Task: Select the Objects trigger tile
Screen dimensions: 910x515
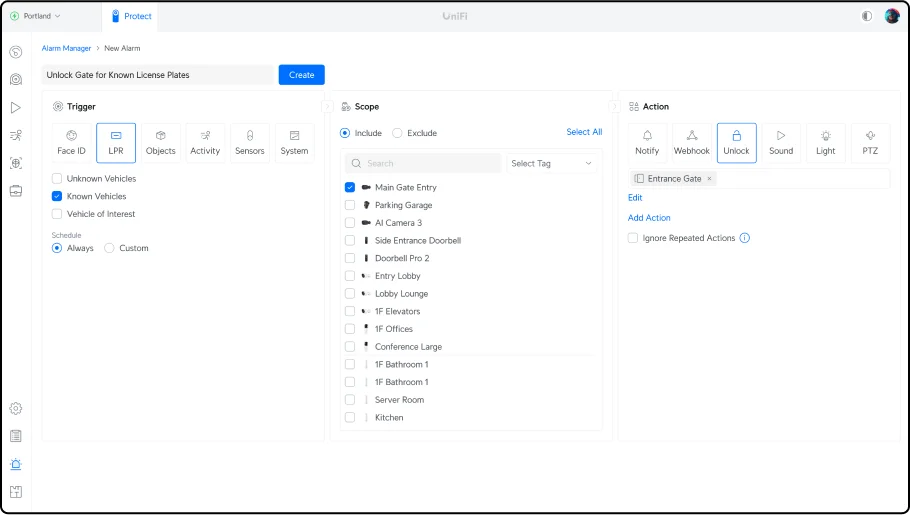Action: click(x=161, y=143)
